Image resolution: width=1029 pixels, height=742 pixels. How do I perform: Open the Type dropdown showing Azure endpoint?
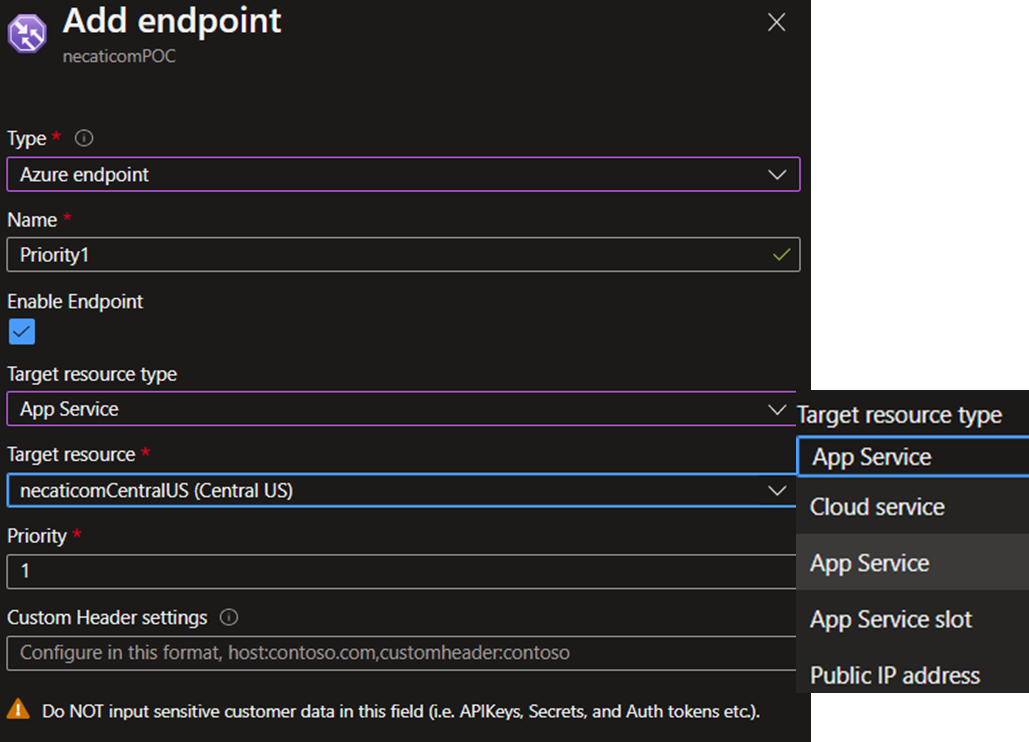coord(403,175)
